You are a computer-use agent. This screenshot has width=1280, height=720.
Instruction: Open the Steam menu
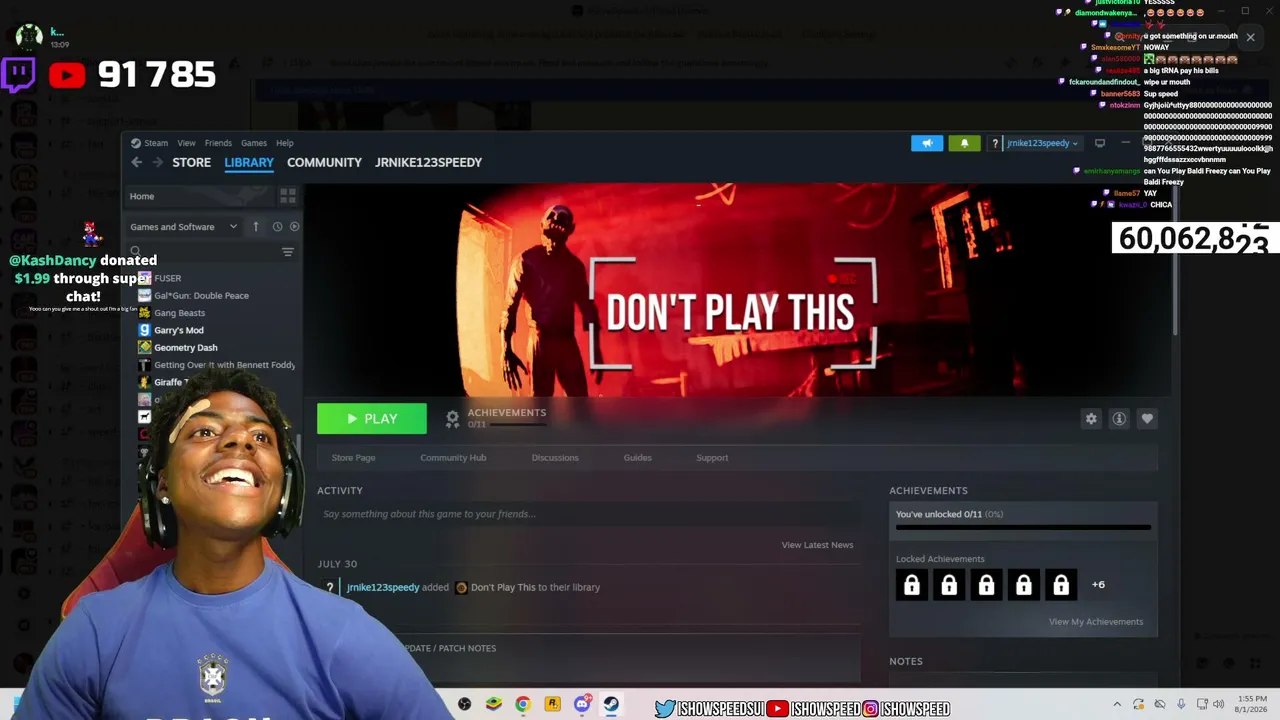(156, 143)
